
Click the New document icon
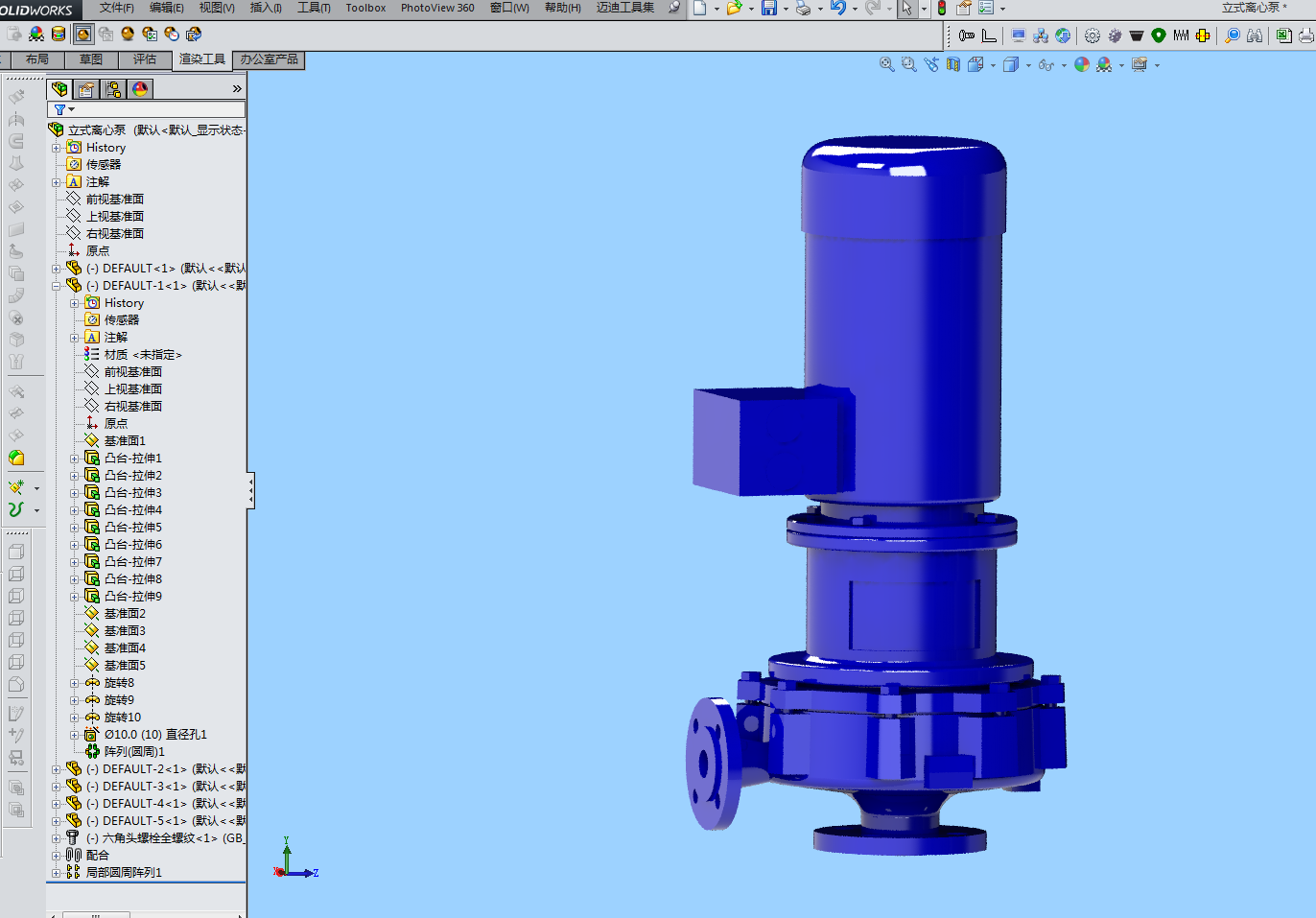point(700,8)
